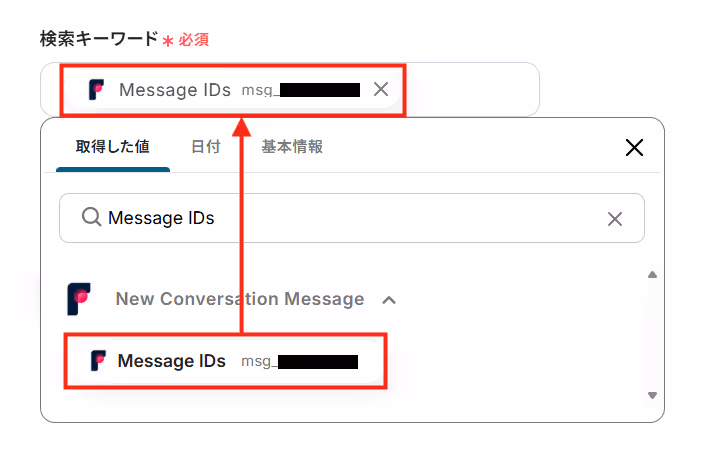Click the Message IDs chip label in the keyword field
The height and width of the screenshot is (453, 704).
[x=175, y=90]
